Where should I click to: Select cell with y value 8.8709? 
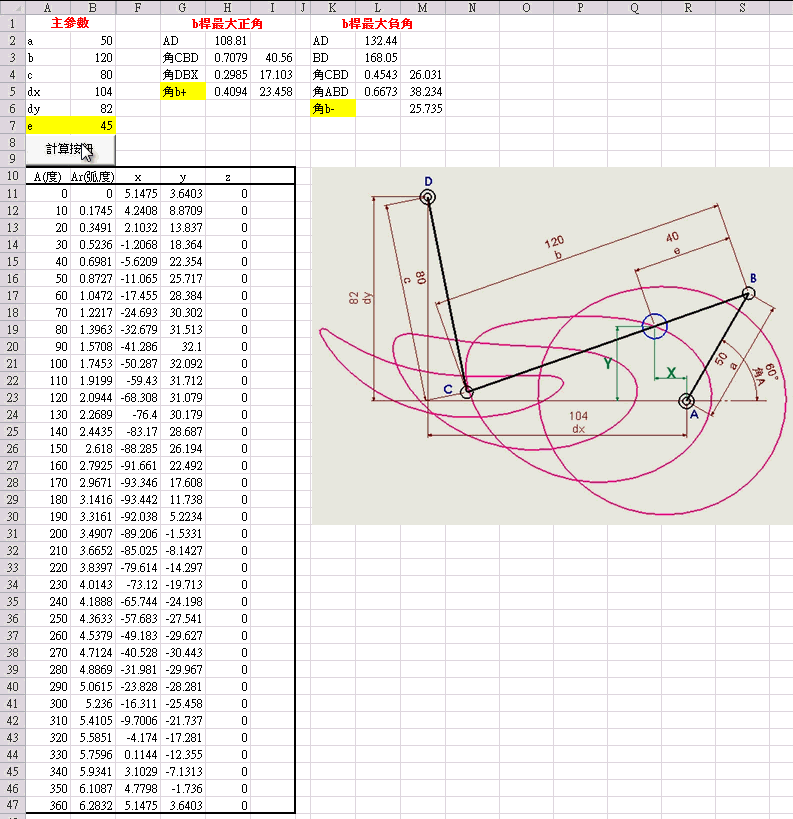(182, 210)
